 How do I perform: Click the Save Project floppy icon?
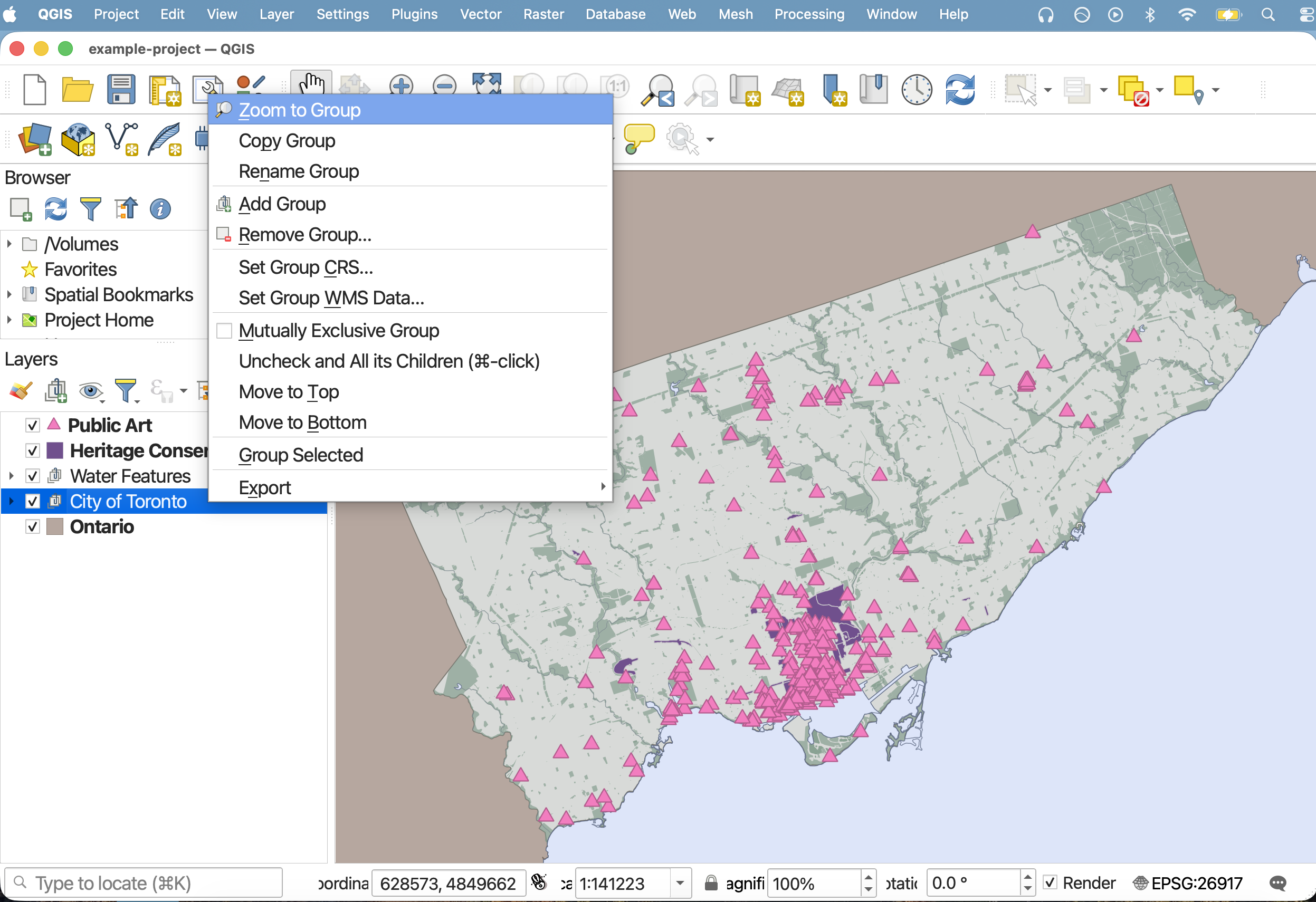(x=121, y=90)
